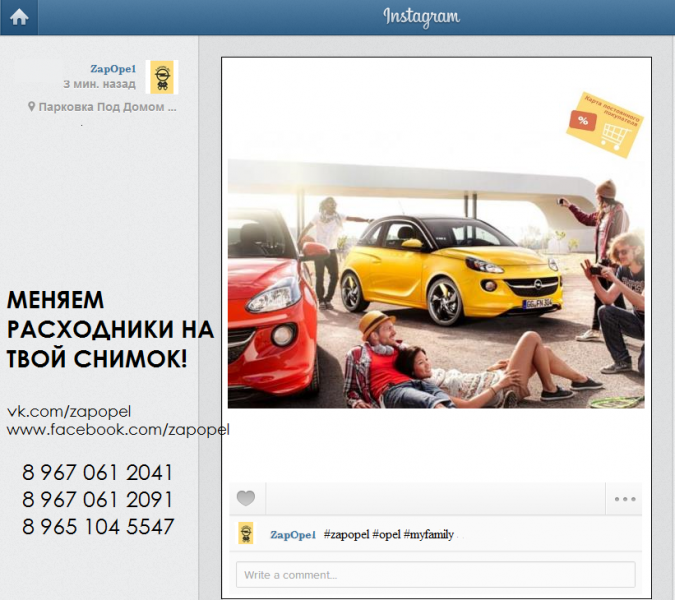Viewport: 675px width, 600px height.
Task: Click www.facebook.com/zapopel text
Action: click(118, 430)
